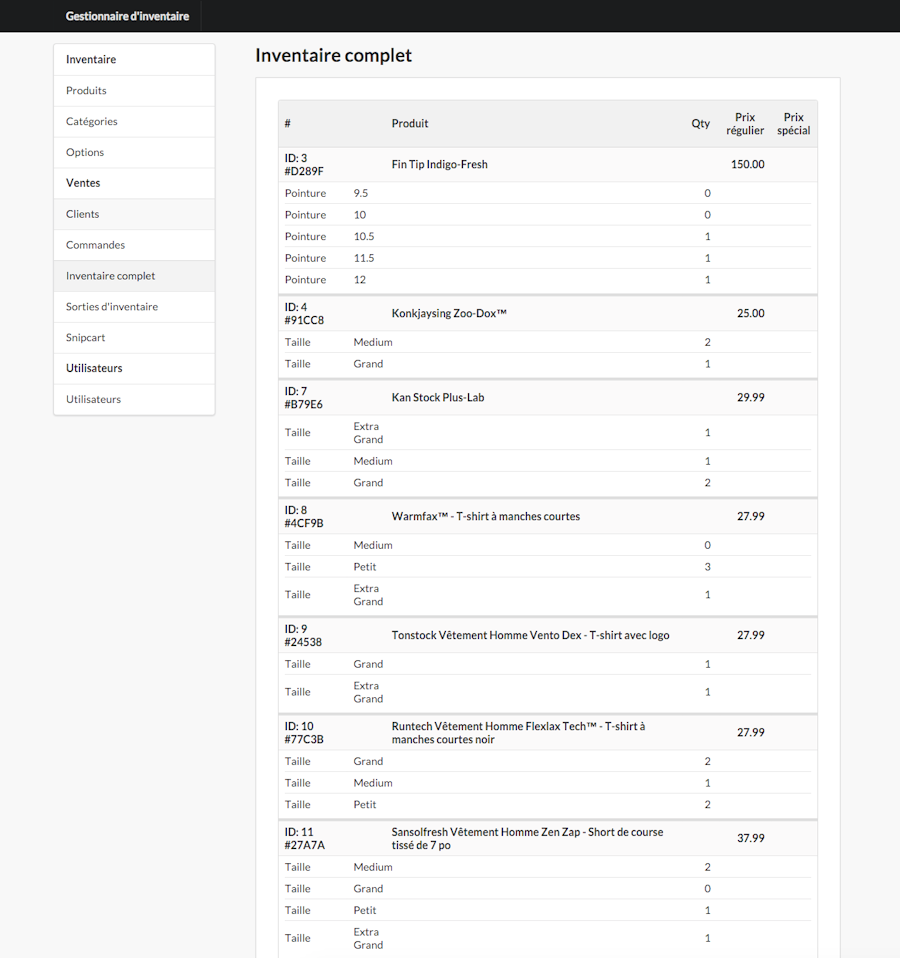This screenshot has width=900, height=958.
Task: Click the ID: 10 #77C3B cell
Action: 304,733
